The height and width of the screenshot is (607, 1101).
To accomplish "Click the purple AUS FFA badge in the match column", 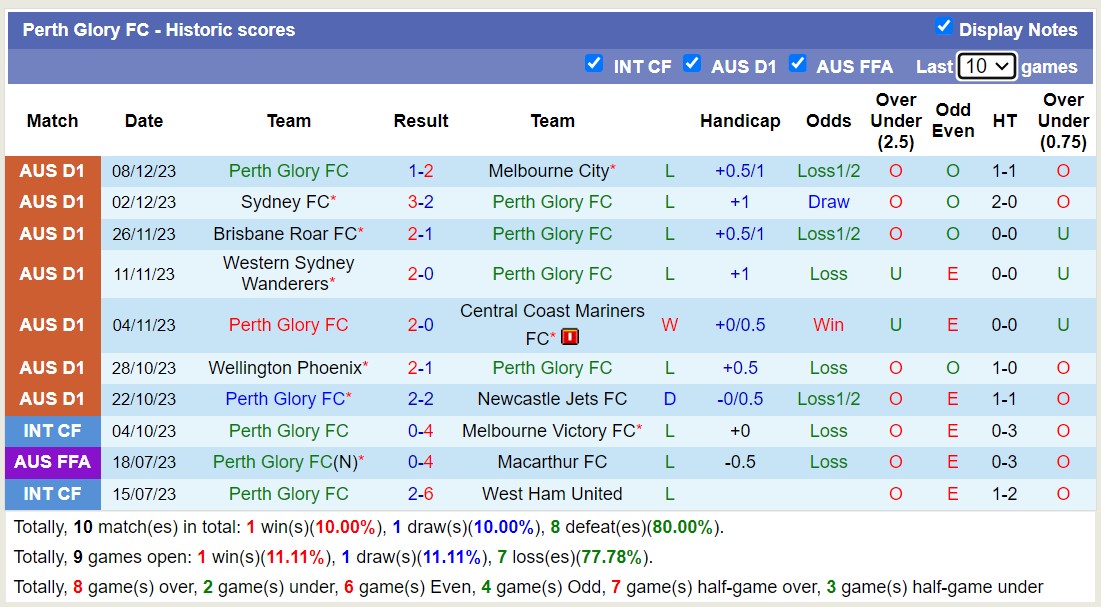I will [52, 462].
